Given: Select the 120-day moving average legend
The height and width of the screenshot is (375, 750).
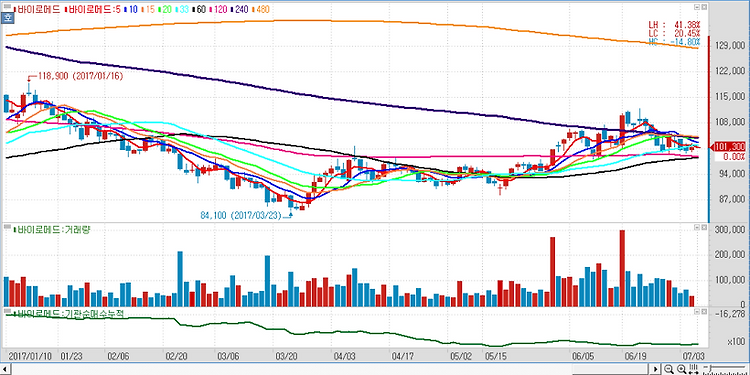Looking at the screenshot, I should click(x=218, y=9).
